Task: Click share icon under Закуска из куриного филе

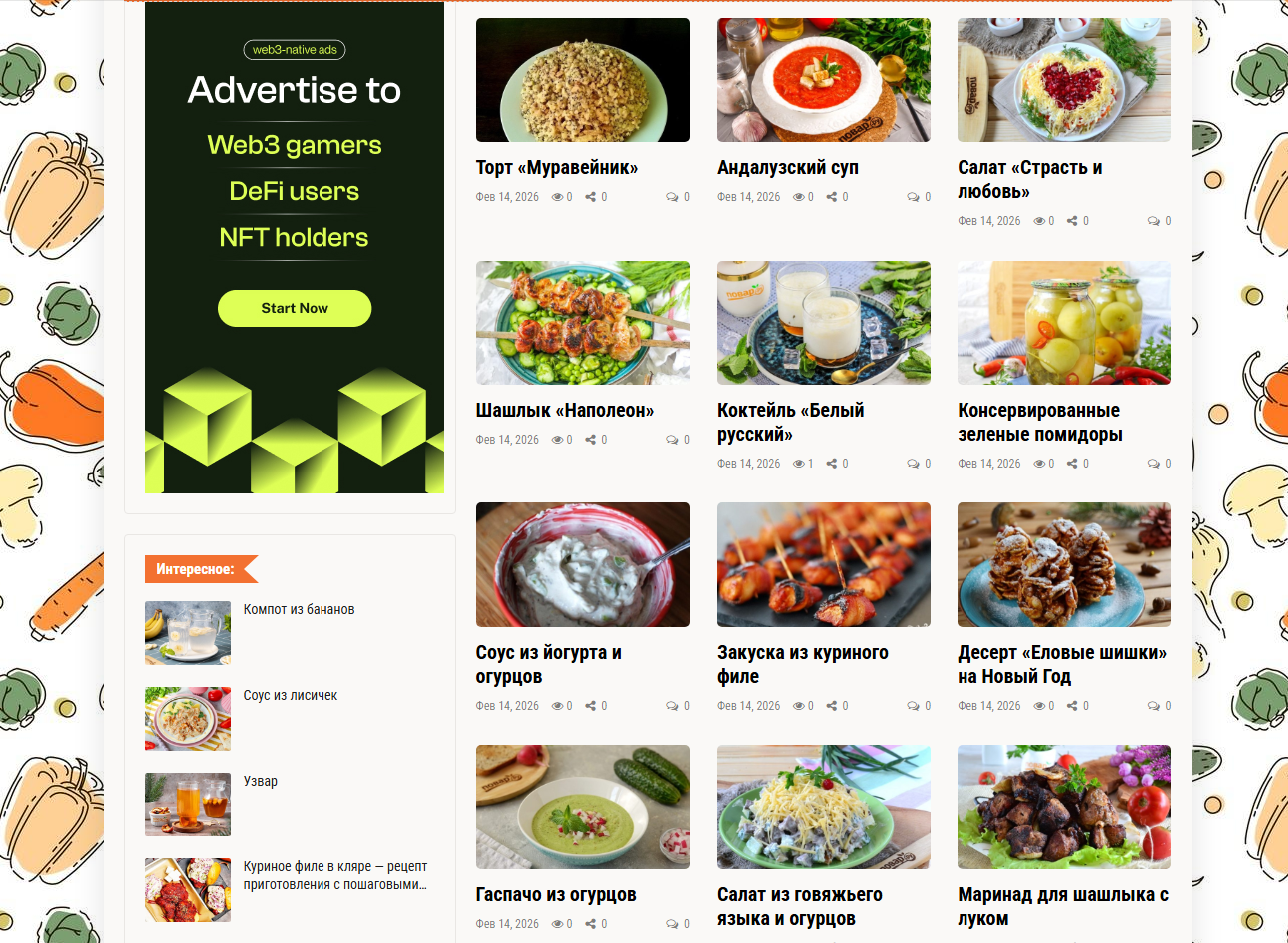Action: (x=832, y=706)
